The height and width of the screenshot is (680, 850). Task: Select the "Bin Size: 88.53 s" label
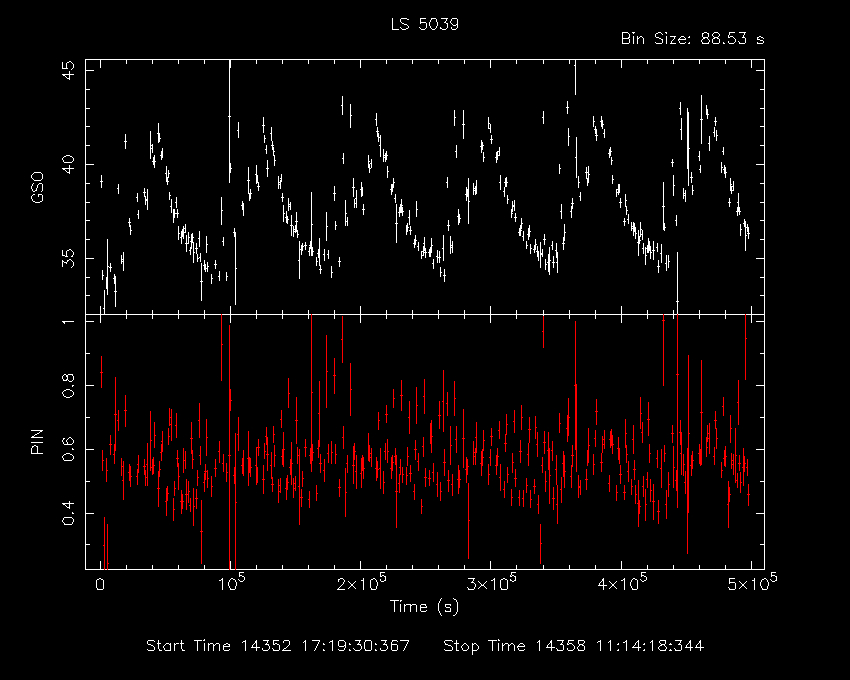[x=692, y=39]
